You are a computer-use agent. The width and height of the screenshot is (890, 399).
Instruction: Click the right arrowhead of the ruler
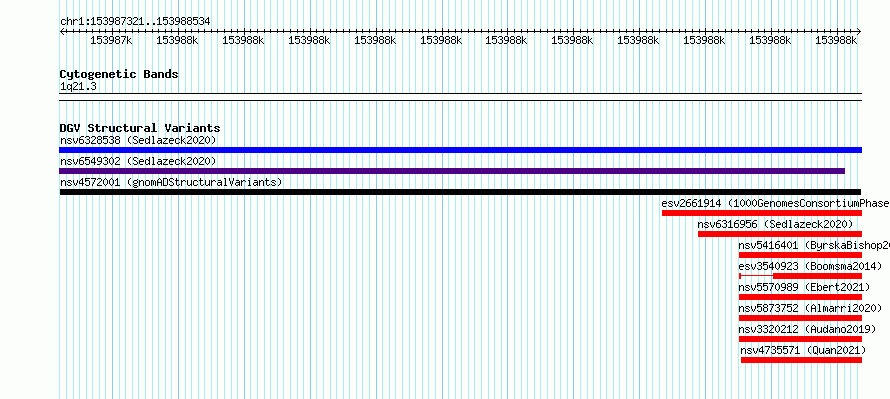coord(859,32)
